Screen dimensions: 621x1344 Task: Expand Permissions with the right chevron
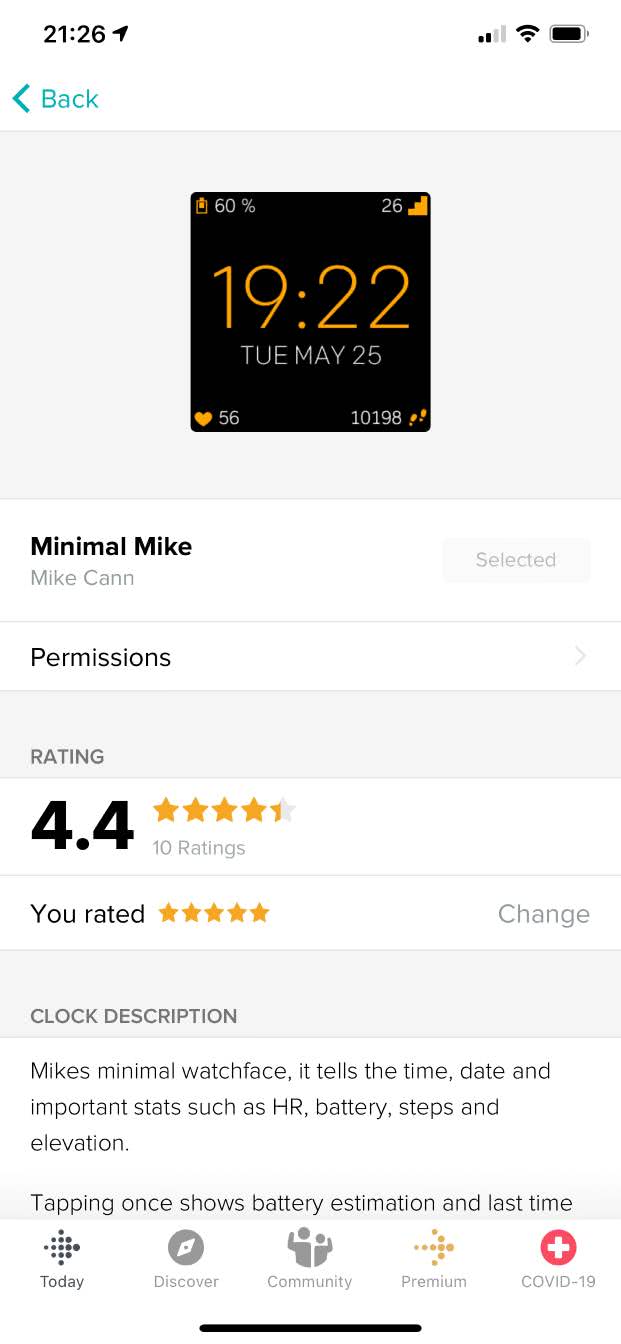pos(580,657)
